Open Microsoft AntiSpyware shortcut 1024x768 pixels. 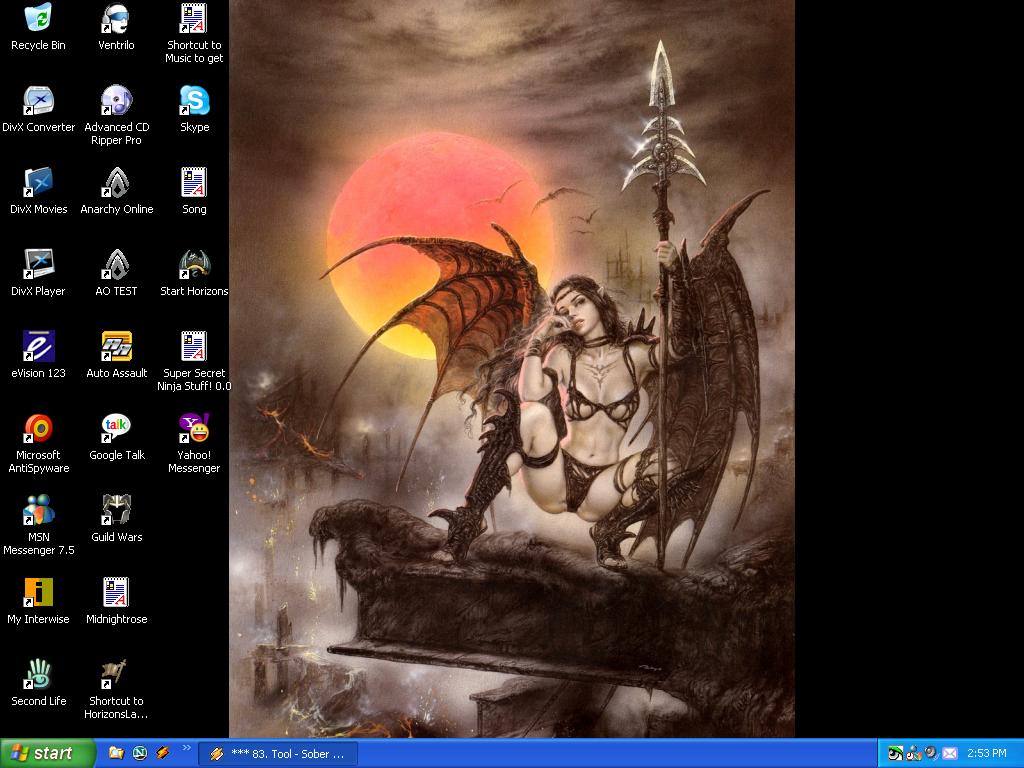coord(38,429)
